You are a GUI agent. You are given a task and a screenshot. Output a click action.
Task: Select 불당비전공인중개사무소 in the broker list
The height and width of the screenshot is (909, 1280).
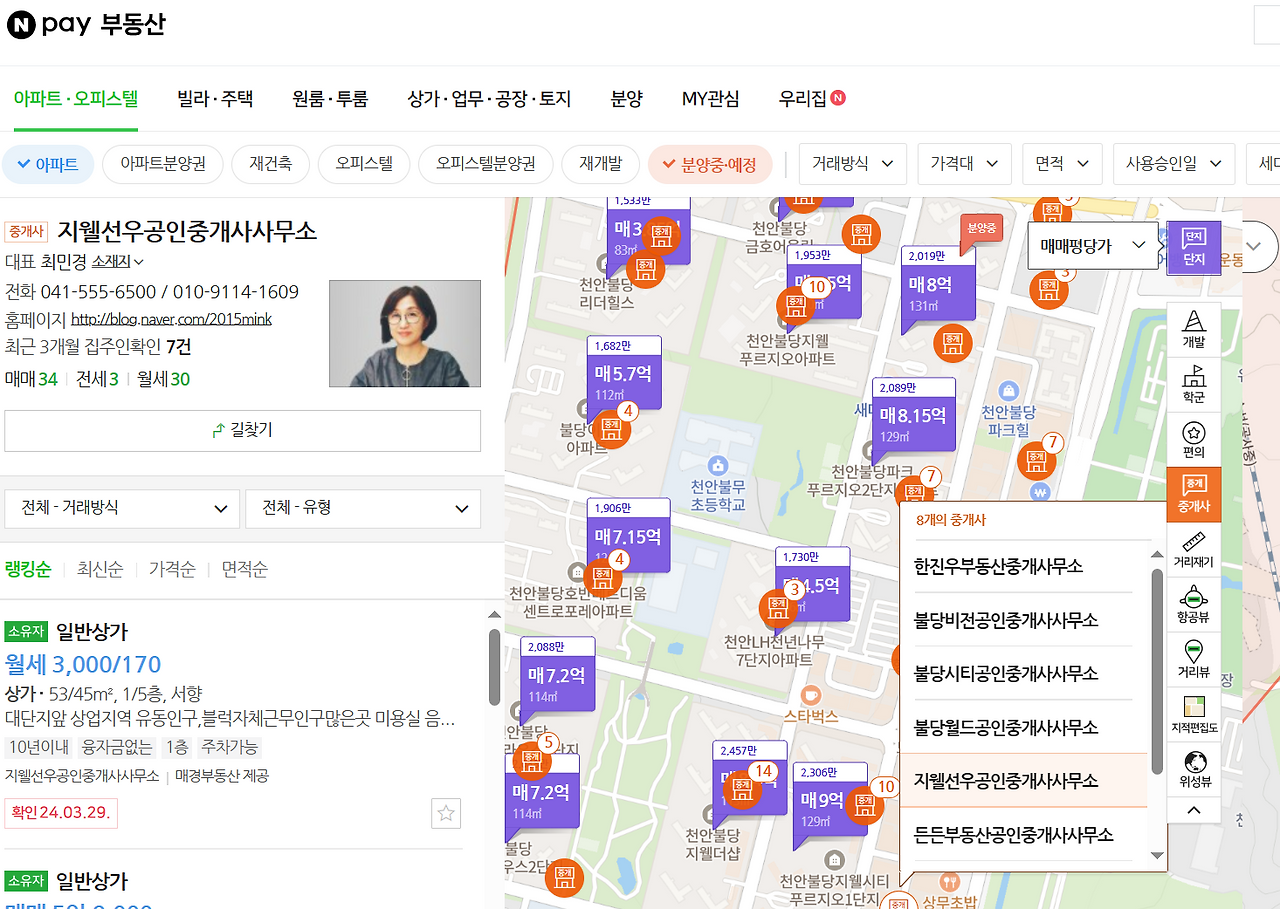point(1024,620)
